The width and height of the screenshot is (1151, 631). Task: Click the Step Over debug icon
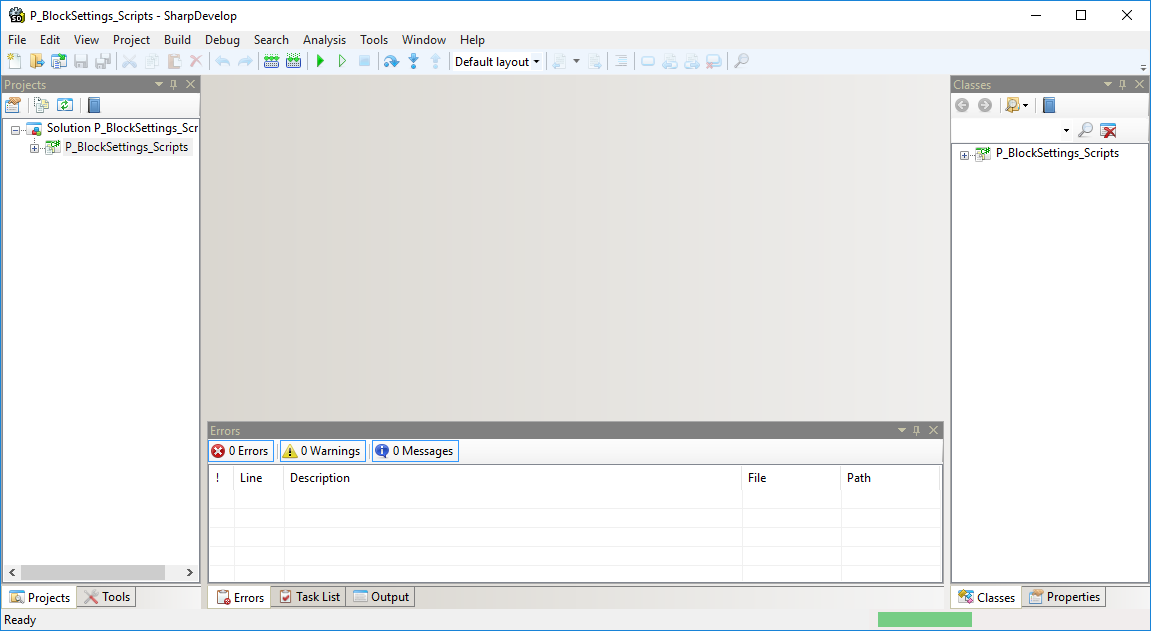(391, 62)
